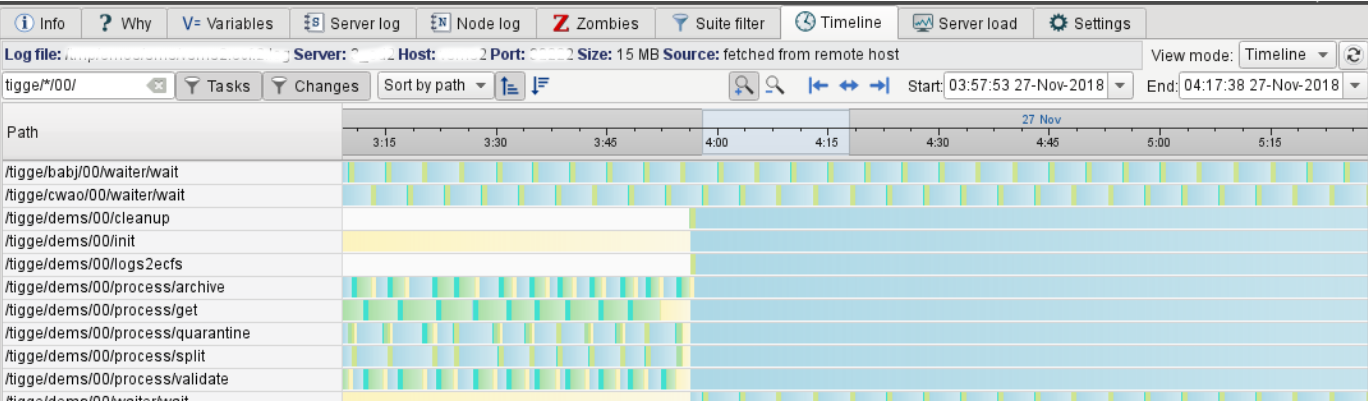Open the Server load tab
Viewport: 1368px width, 401px height.
[965, 23]
